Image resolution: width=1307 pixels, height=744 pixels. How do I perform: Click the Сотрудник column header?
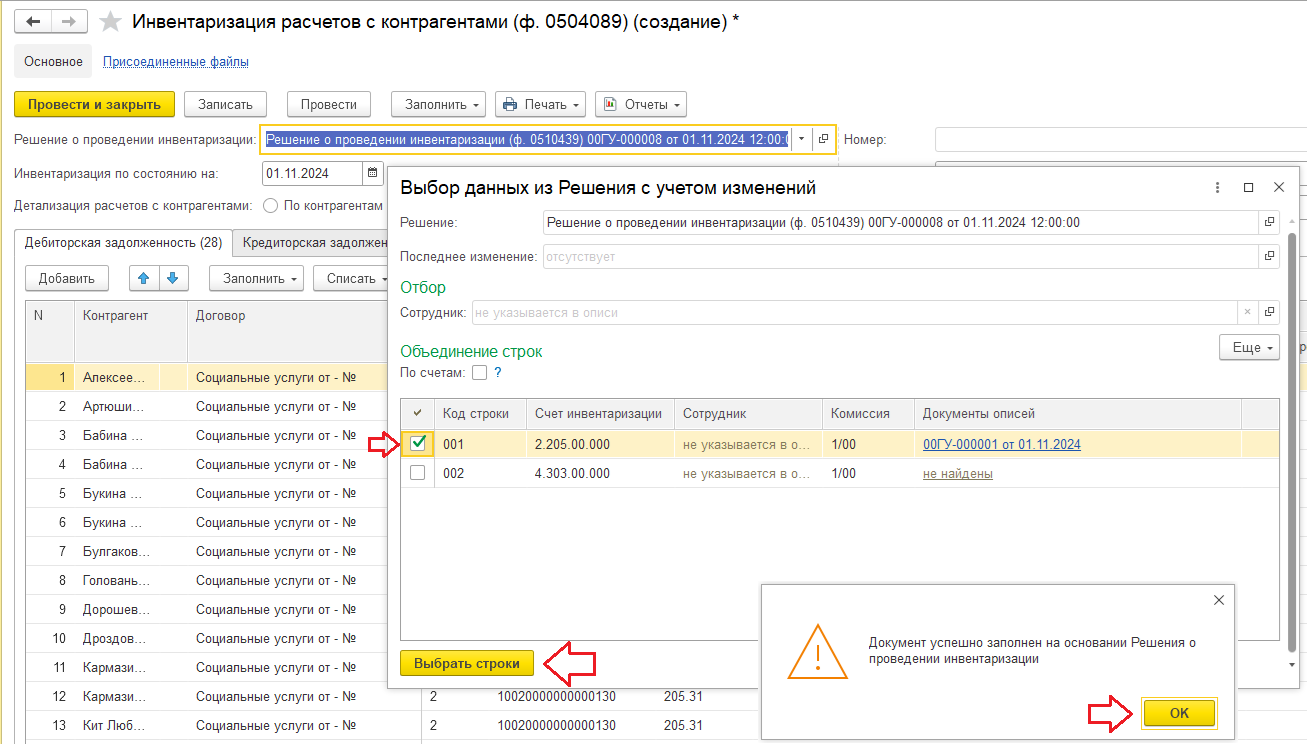click(x=749, y=413)
